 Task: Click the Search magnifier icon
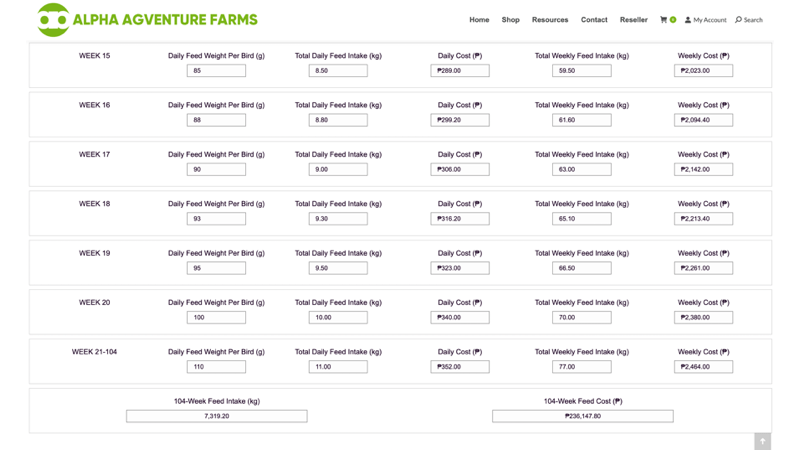[x=738, y=20]
